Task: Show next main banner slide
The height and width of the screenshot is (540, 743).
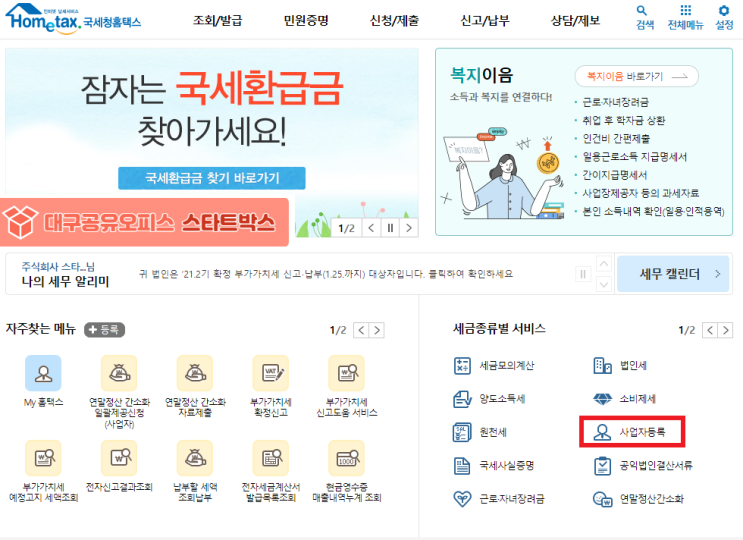Action: 409,228
